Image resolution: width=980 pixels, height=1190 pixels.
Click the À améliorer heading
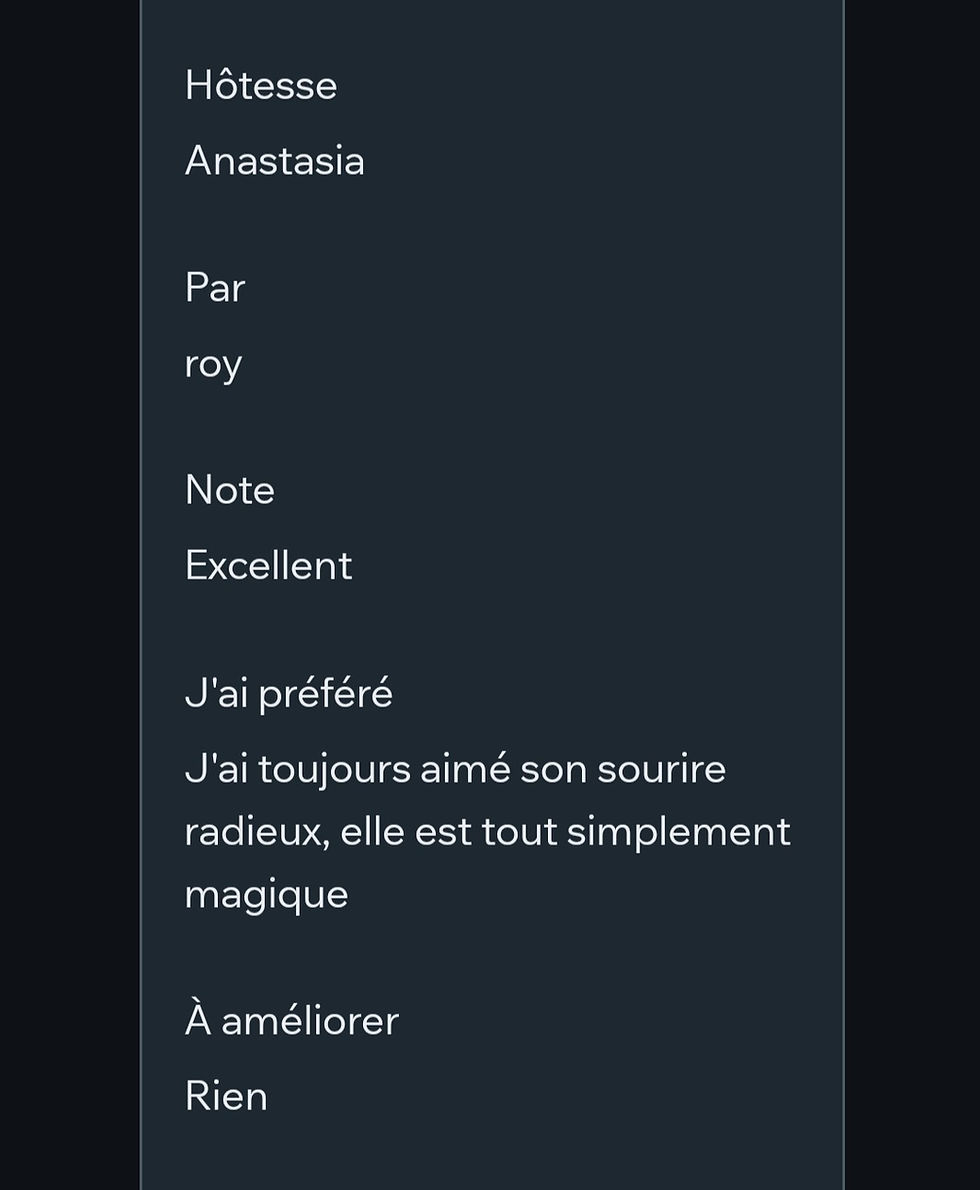coord(291,1019)
